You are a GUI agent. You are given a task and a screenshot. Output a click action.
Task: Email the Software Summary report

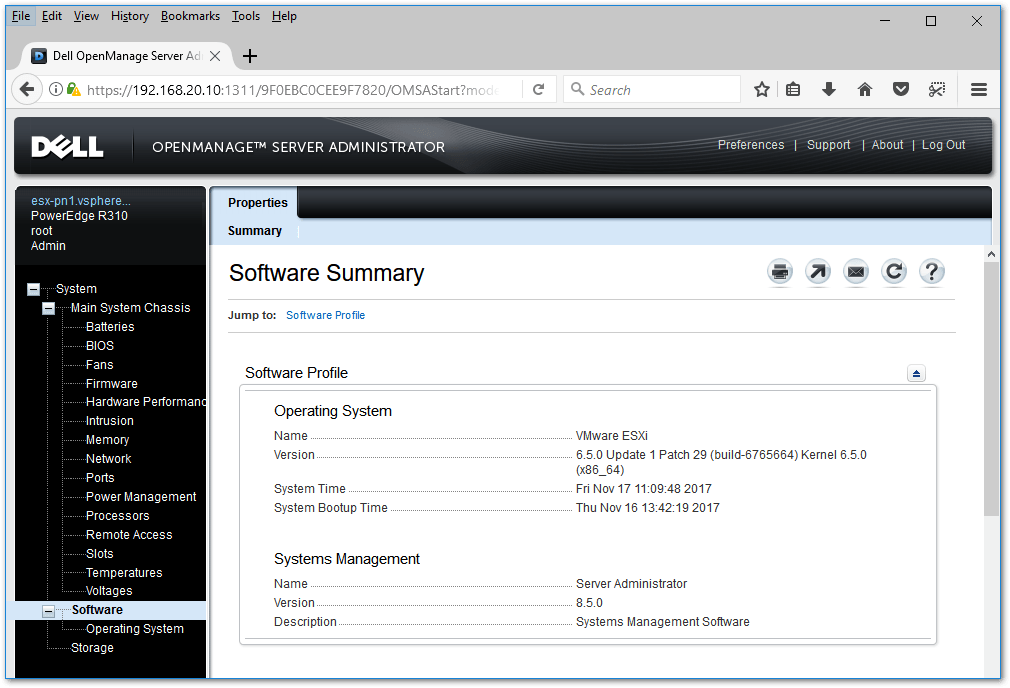[x=855, y=272]
